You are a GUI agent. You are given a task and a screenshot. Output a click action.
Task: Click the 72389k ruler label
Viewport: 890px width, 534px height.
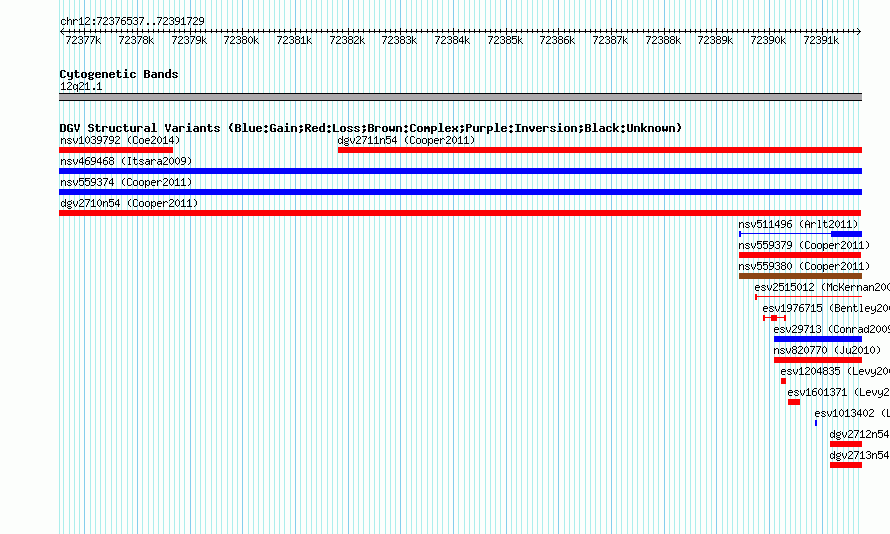point(715,40)
